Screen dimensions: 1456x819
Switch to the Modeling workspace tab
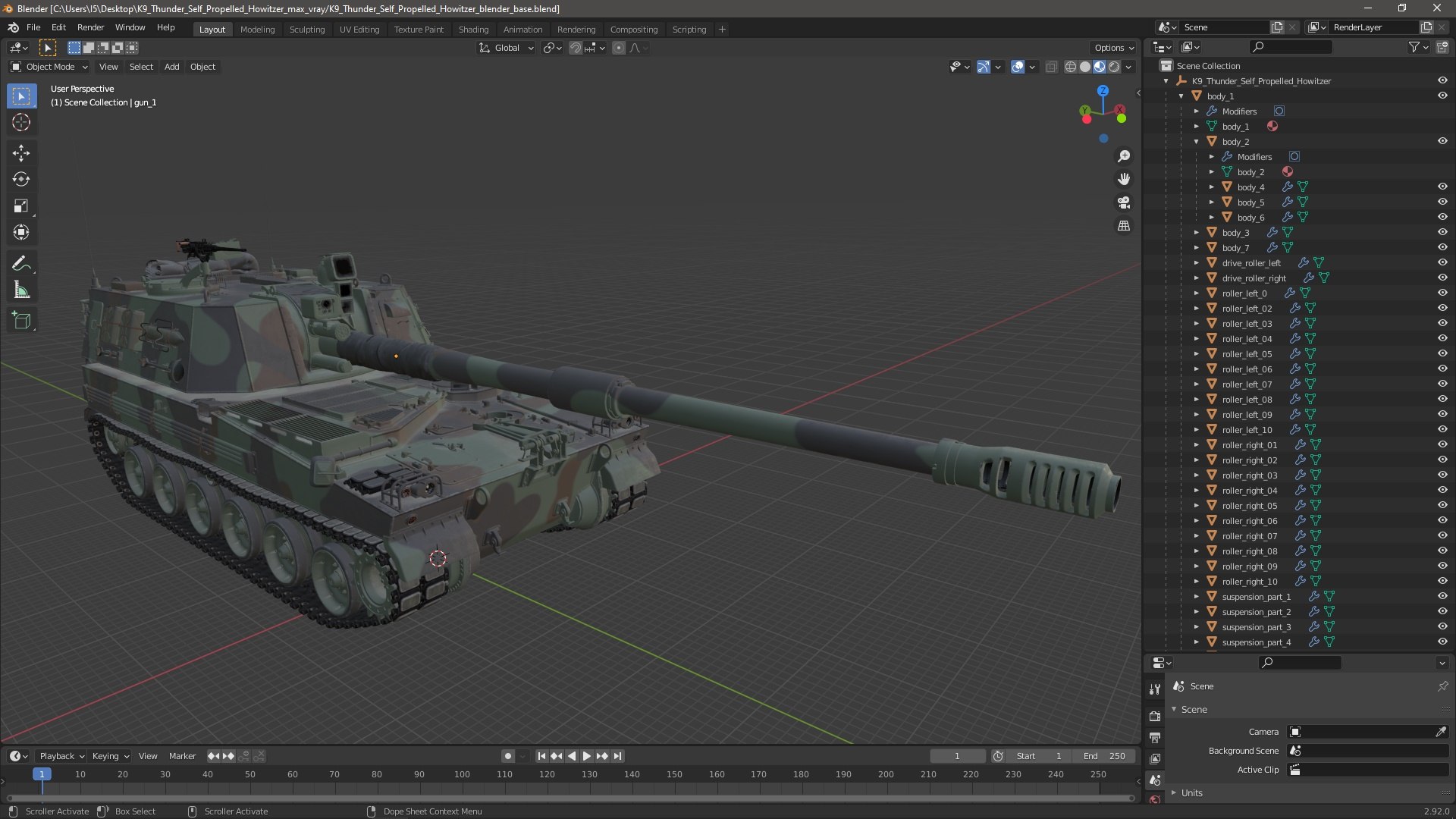257,30
